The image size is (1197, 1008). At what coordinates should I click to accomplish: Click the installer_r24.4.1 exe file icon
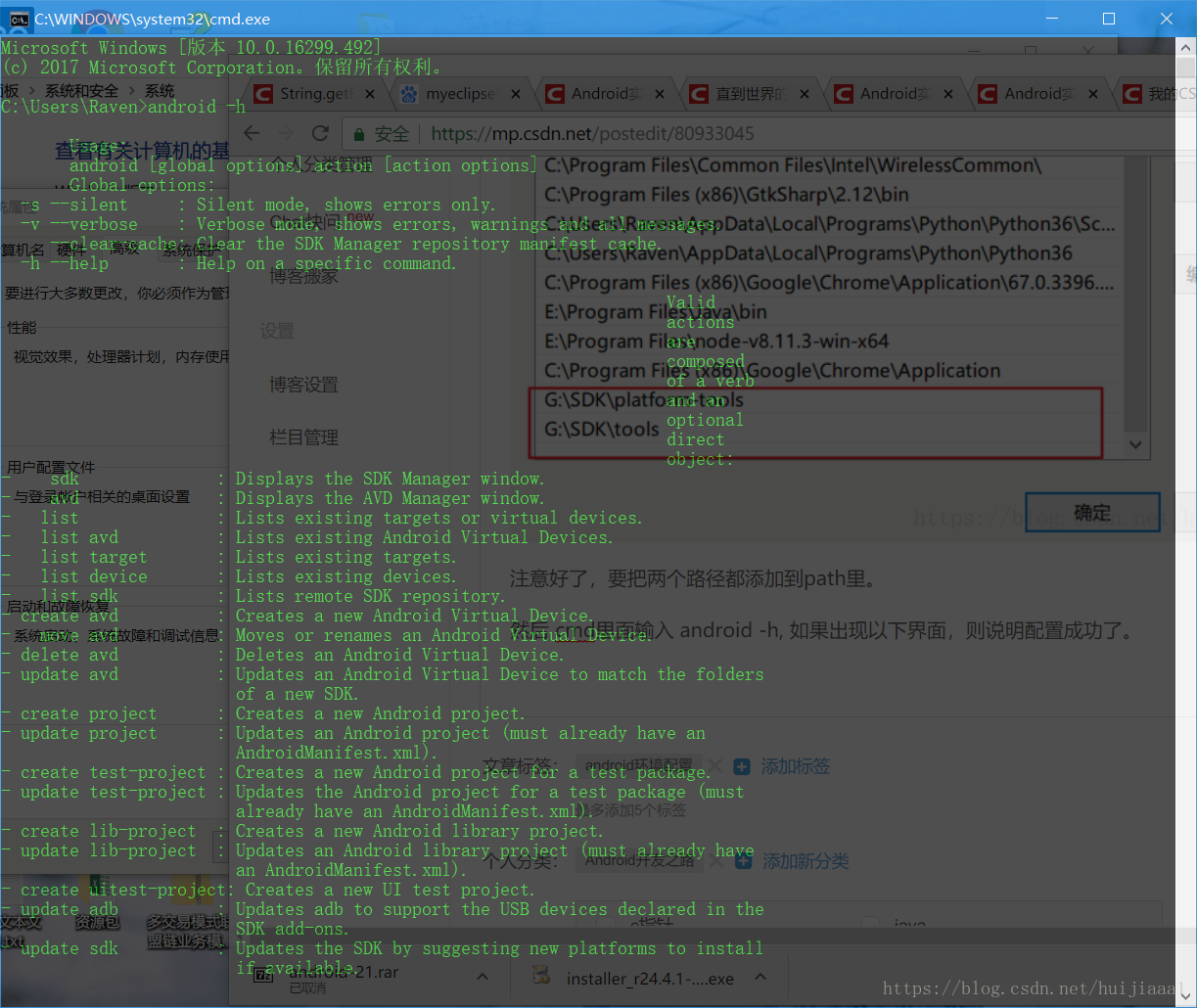(x=541, y=977)
